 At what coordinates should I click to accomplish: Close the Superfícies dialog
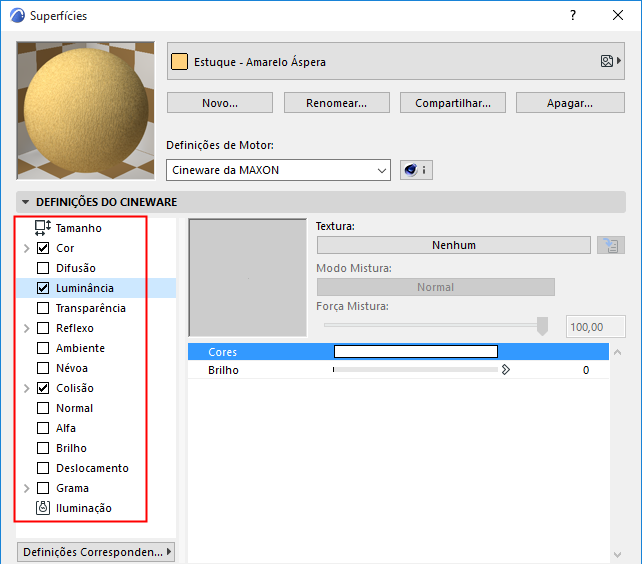[618, 15]
